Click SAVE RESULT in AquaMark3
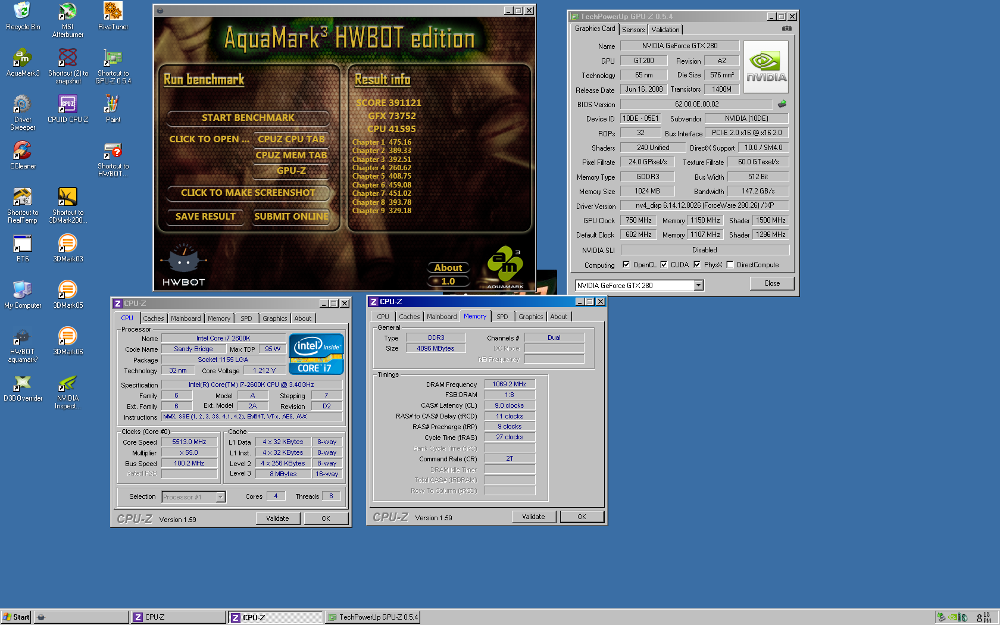 (x=205, y=217)
